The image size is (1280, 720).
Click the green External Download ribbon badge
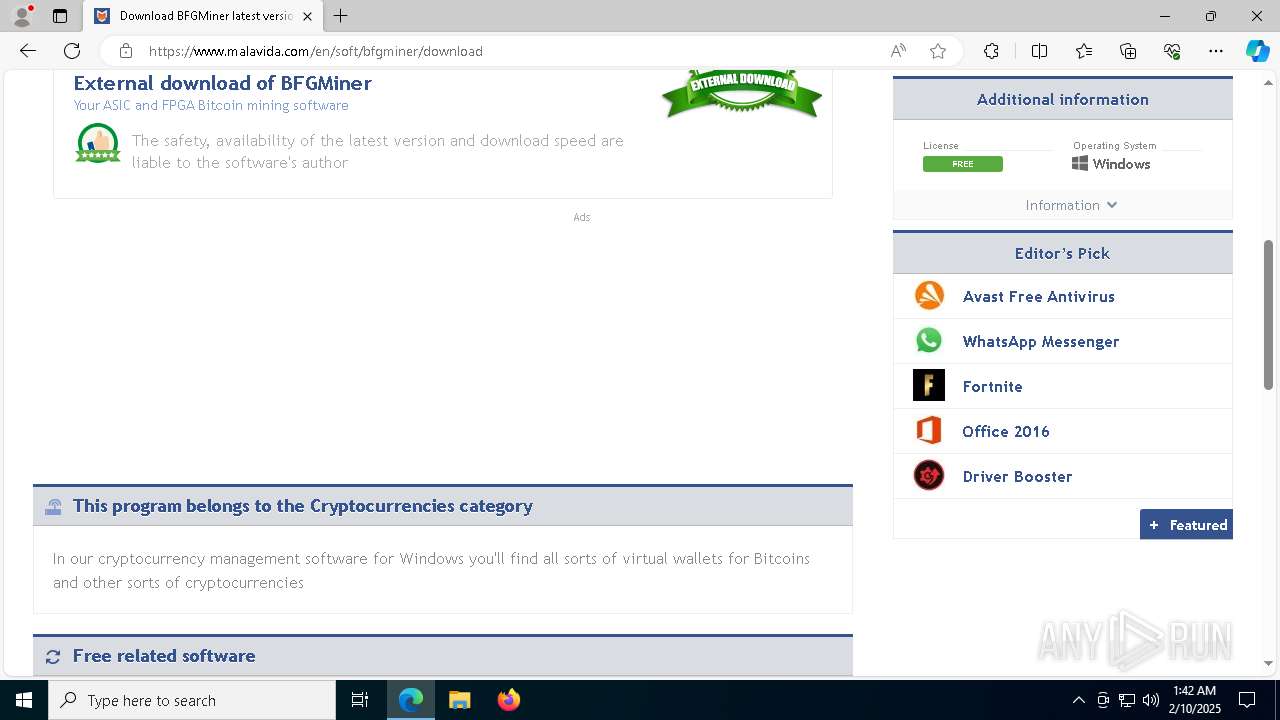tap(742, 93)
